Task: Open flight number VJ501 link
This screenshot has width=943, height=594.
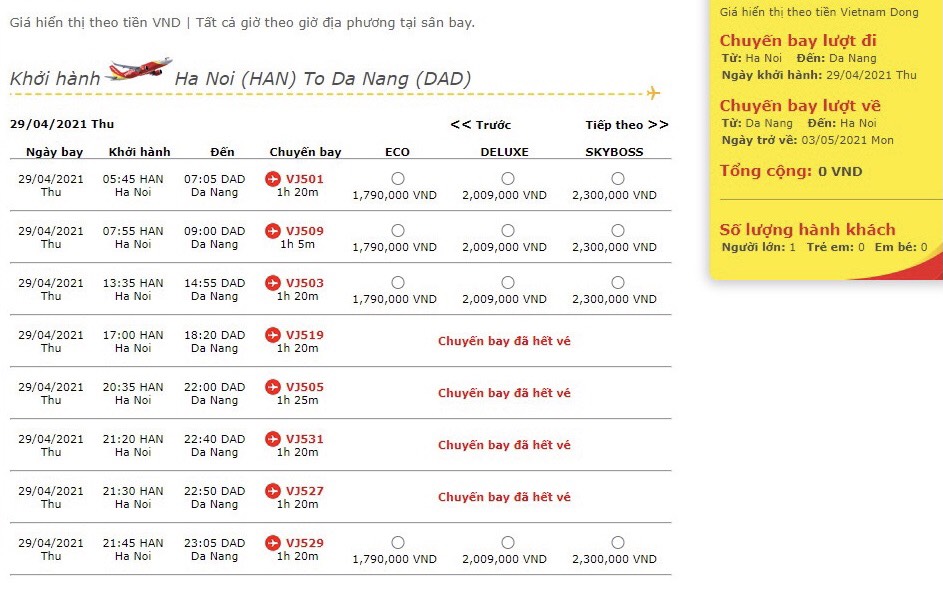Action: pyautogui.click(x=304, y=179)
